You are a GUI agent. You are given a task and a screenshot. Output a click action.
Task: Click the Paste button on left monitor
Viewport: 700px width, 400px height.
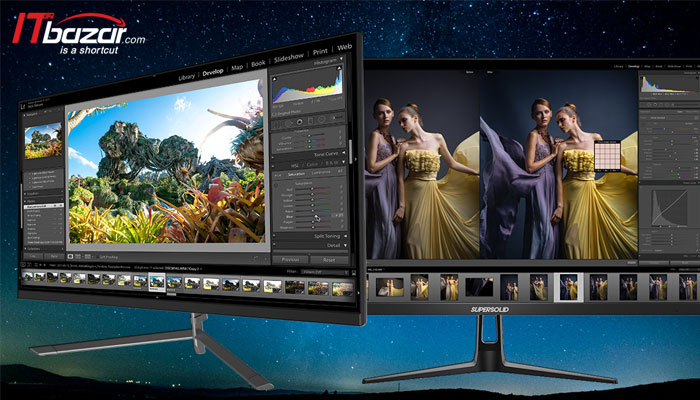click(54, 256)
